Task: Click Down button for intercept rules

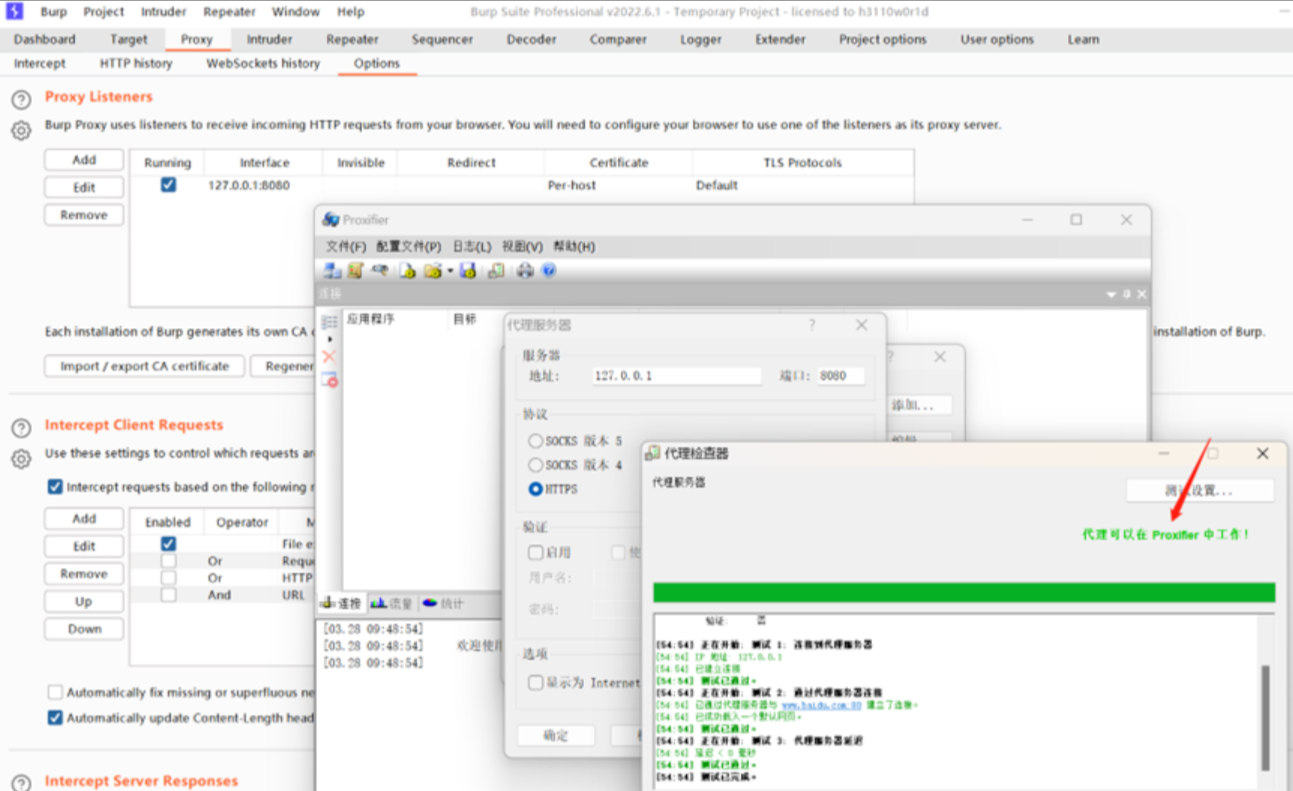Action: 84,629
